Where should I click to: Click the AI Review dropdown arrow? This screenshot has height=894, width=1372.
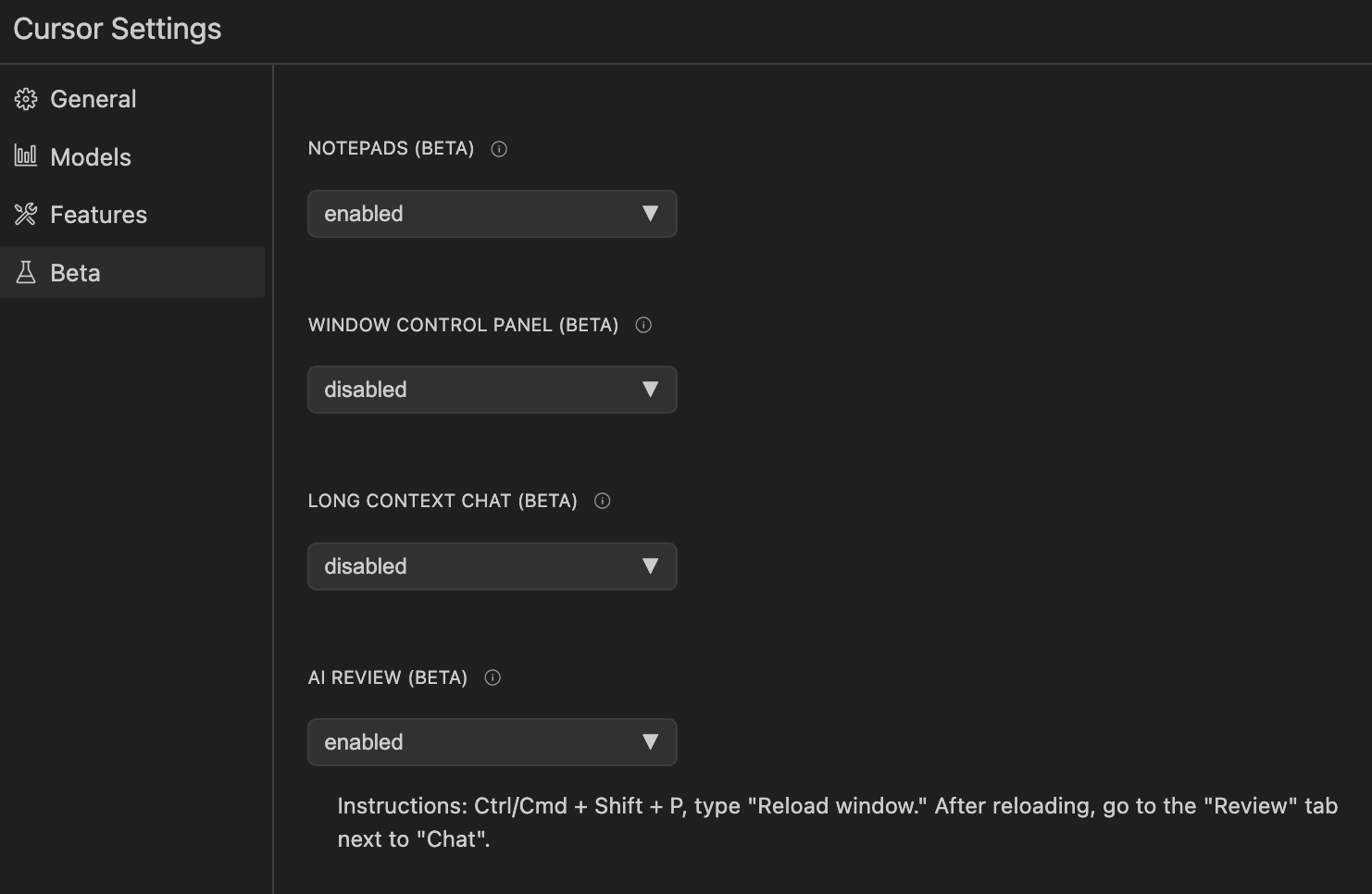click(650, 742)
